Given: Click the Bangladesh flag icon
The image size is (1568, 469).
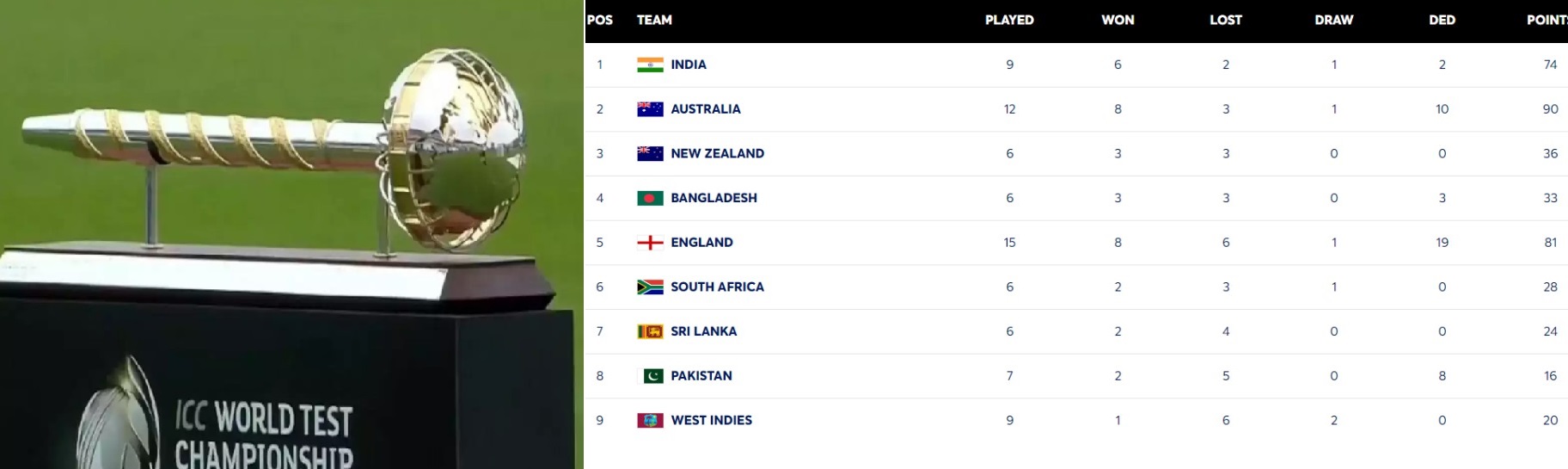Looking at the screenshot, I should (650, 198).
